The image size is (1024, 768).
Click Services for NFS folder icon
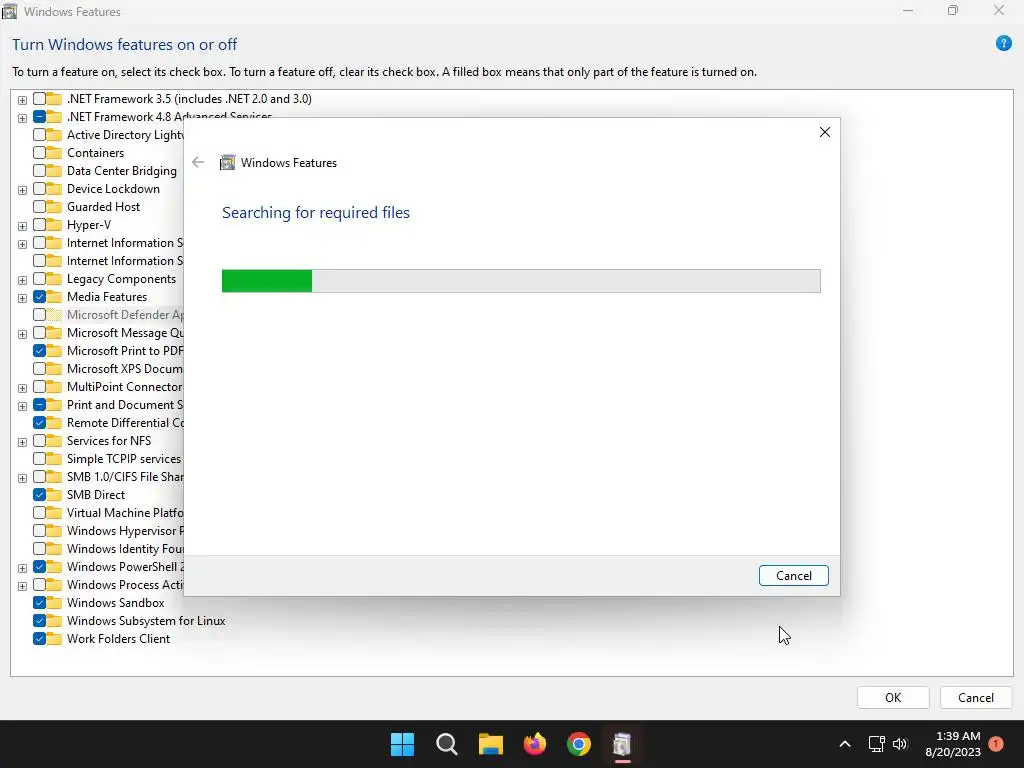[55, 441]
